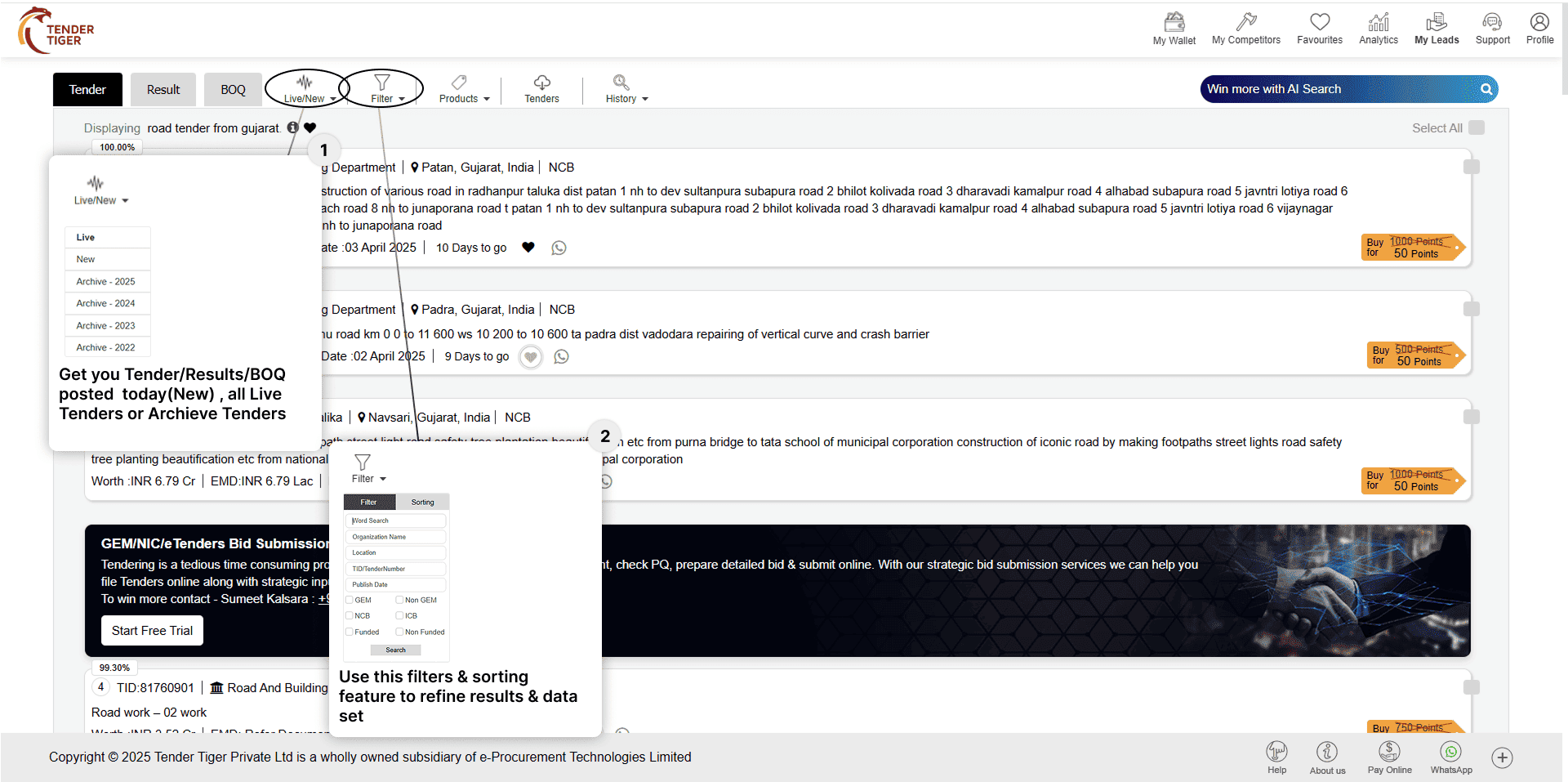Switch to the BOQ tab

233,89
